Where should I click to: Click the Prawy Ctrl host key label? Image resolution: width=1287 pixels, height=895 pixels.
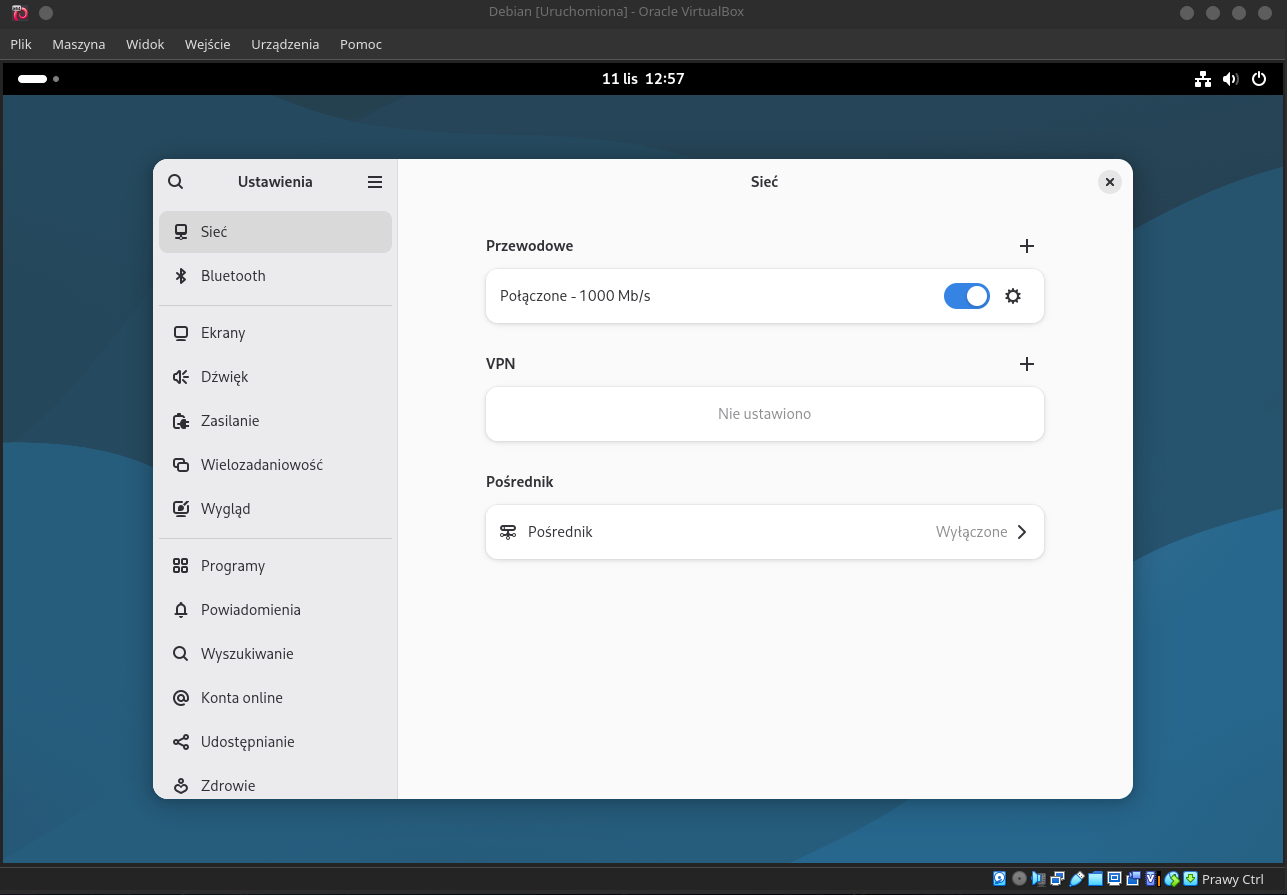click(1233, 880)
